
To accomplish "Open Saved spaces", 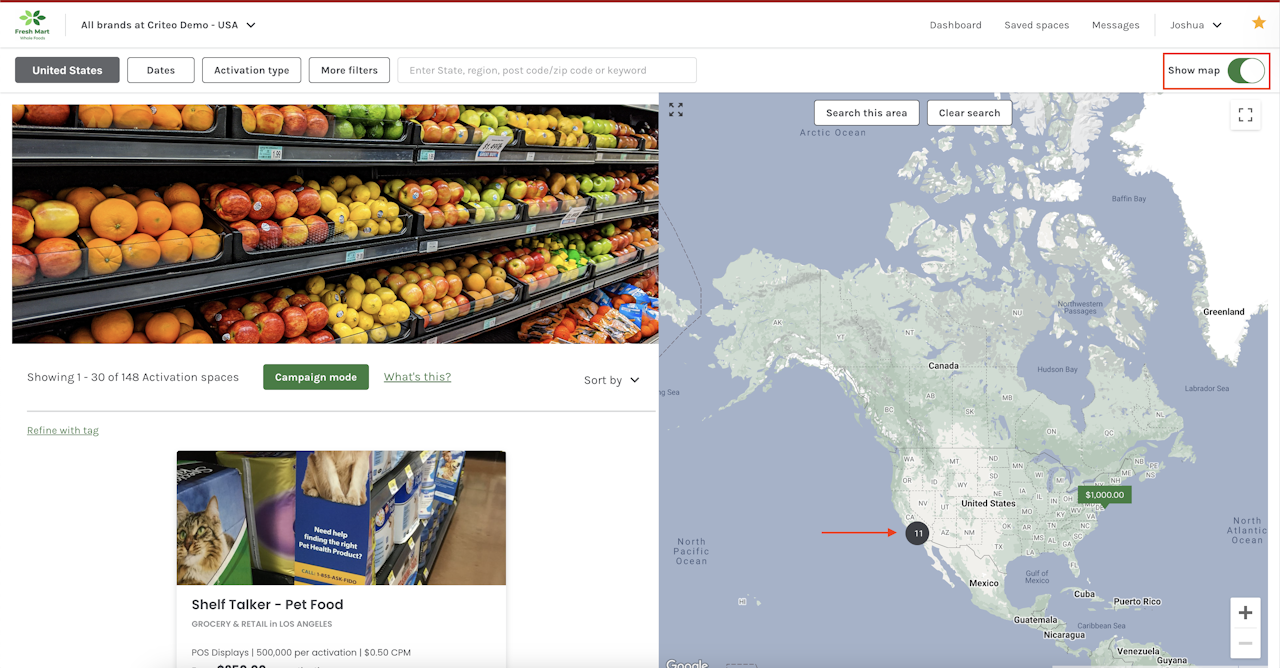I will pos(1036,25).
